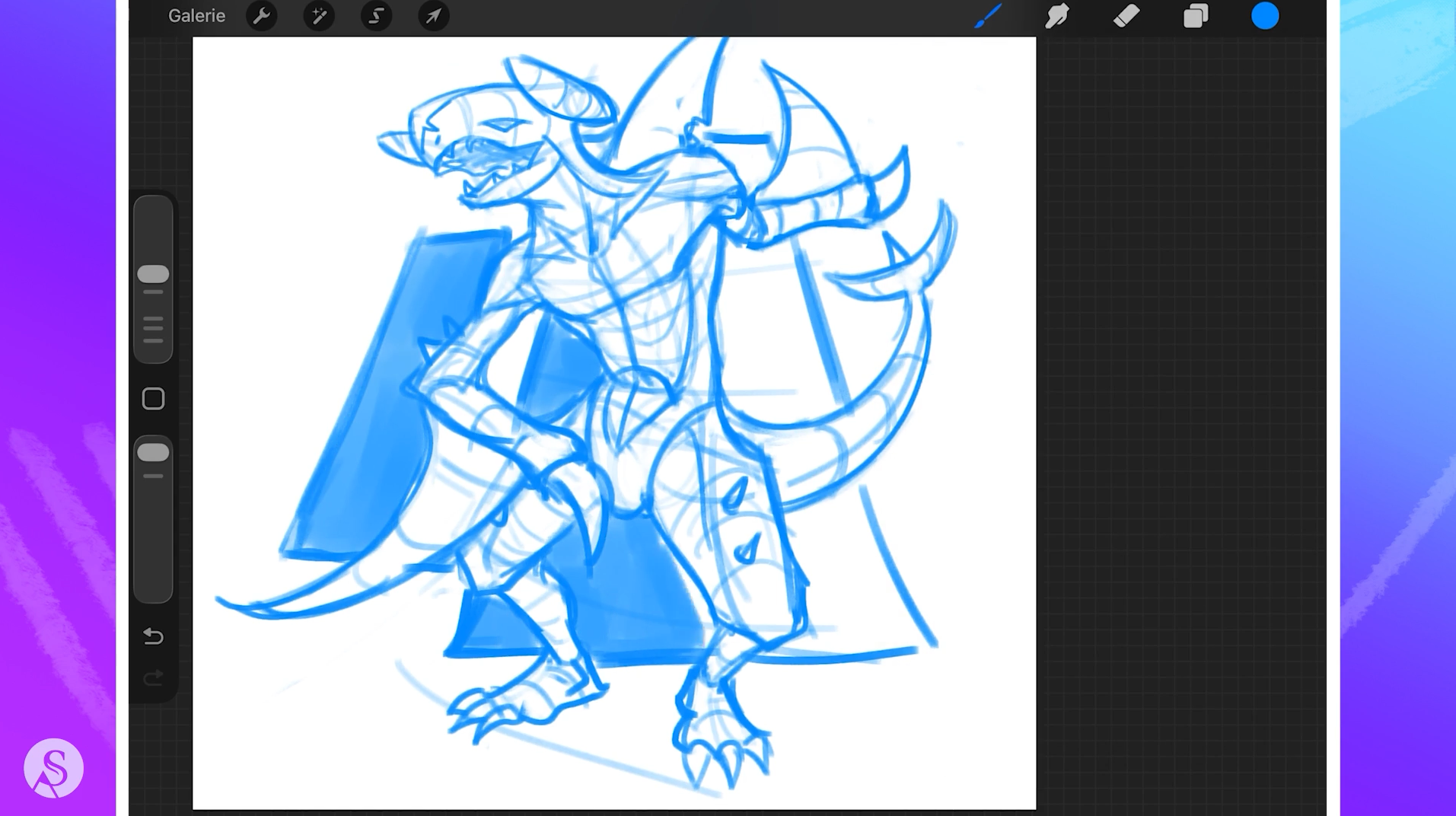Viewport: 1456px width, 816px height.
Task: Tap the square Modify button in sidebar
Action: 153,399
